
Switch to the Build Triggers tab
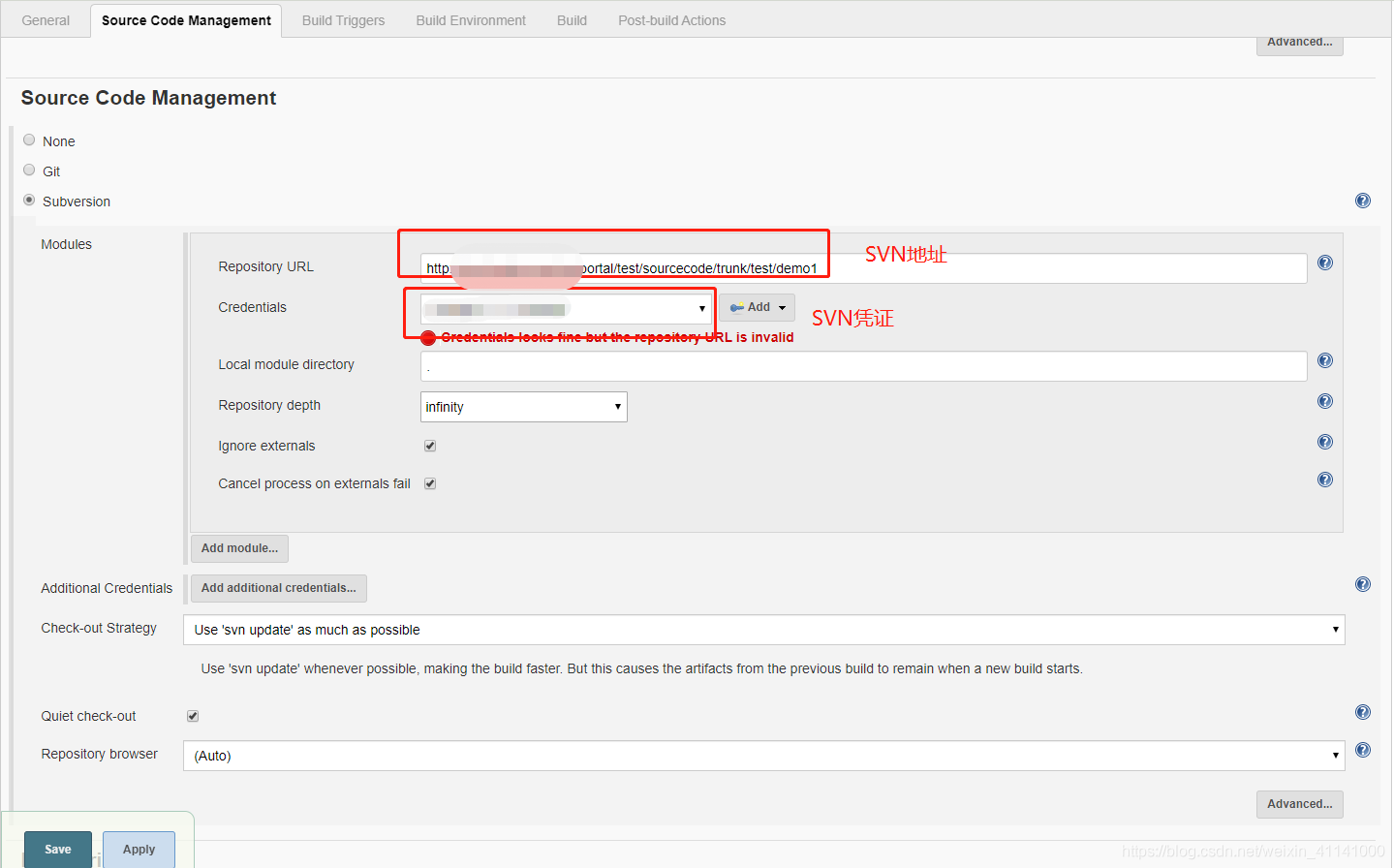coord(343,20)
